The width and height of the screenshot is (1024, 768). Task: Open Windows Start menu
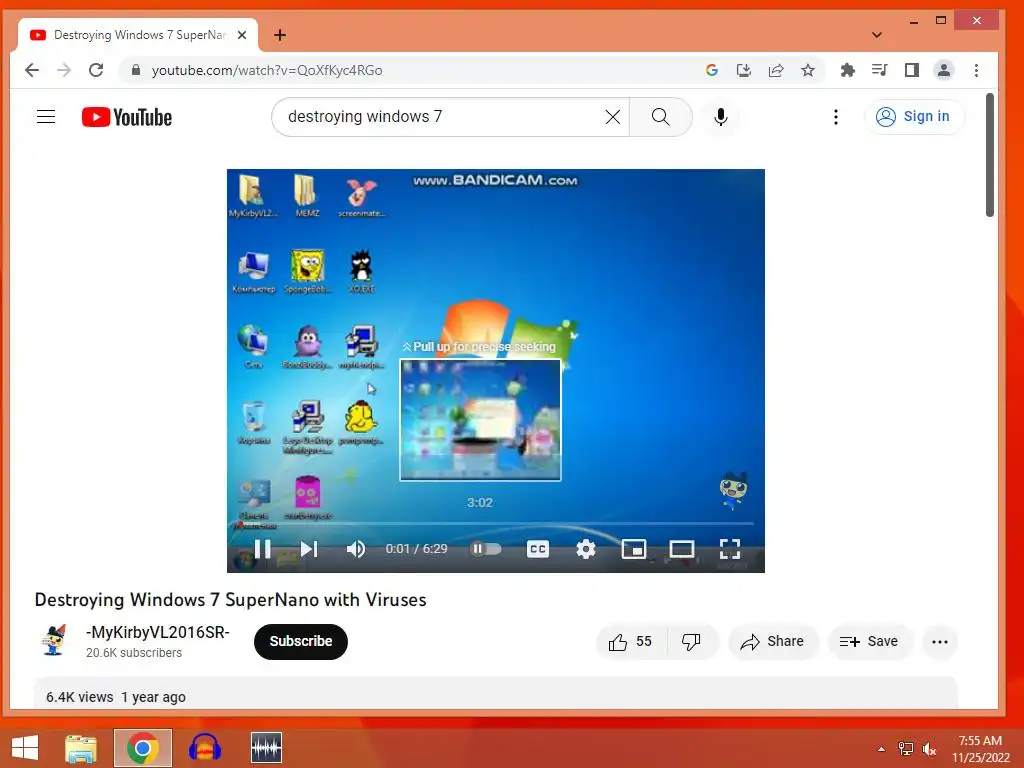click(x=25, y=748)
